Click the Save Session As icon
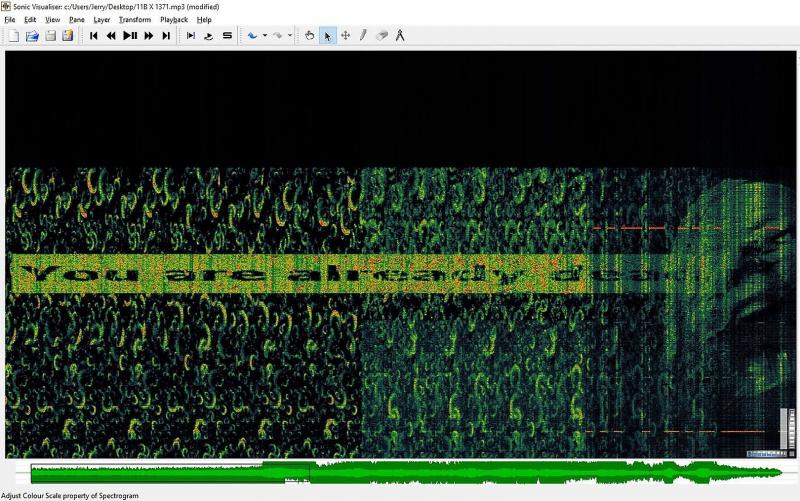800x501 pixels. click(x=68, y=36)
